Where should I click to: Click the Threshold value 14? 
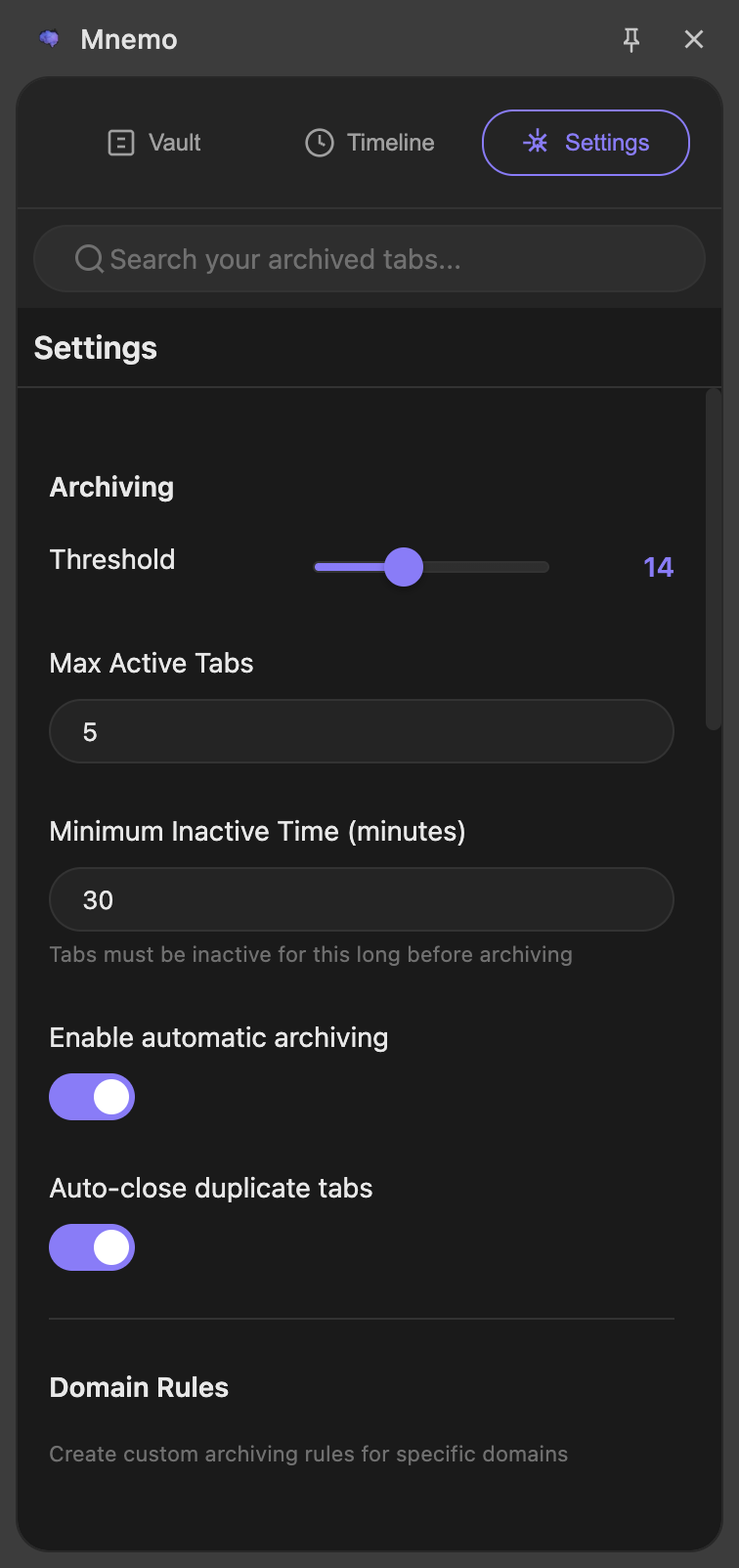pyautogui.click(x=661, y=565)
